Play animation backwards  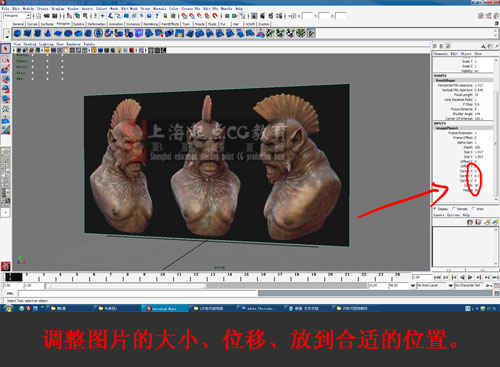click(462, 277)
